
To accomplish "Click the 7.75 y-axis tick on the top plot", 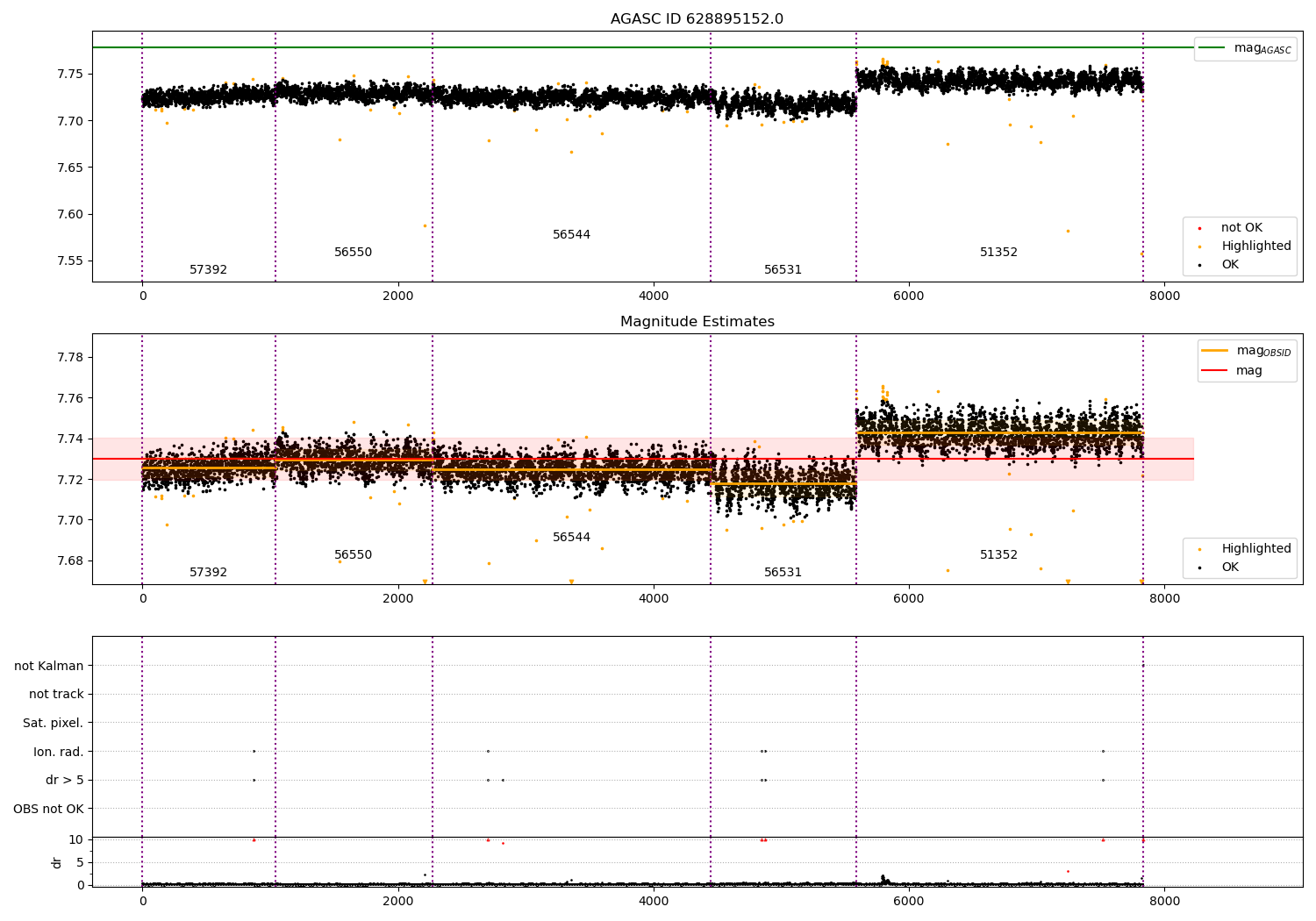I will point(70,75).
